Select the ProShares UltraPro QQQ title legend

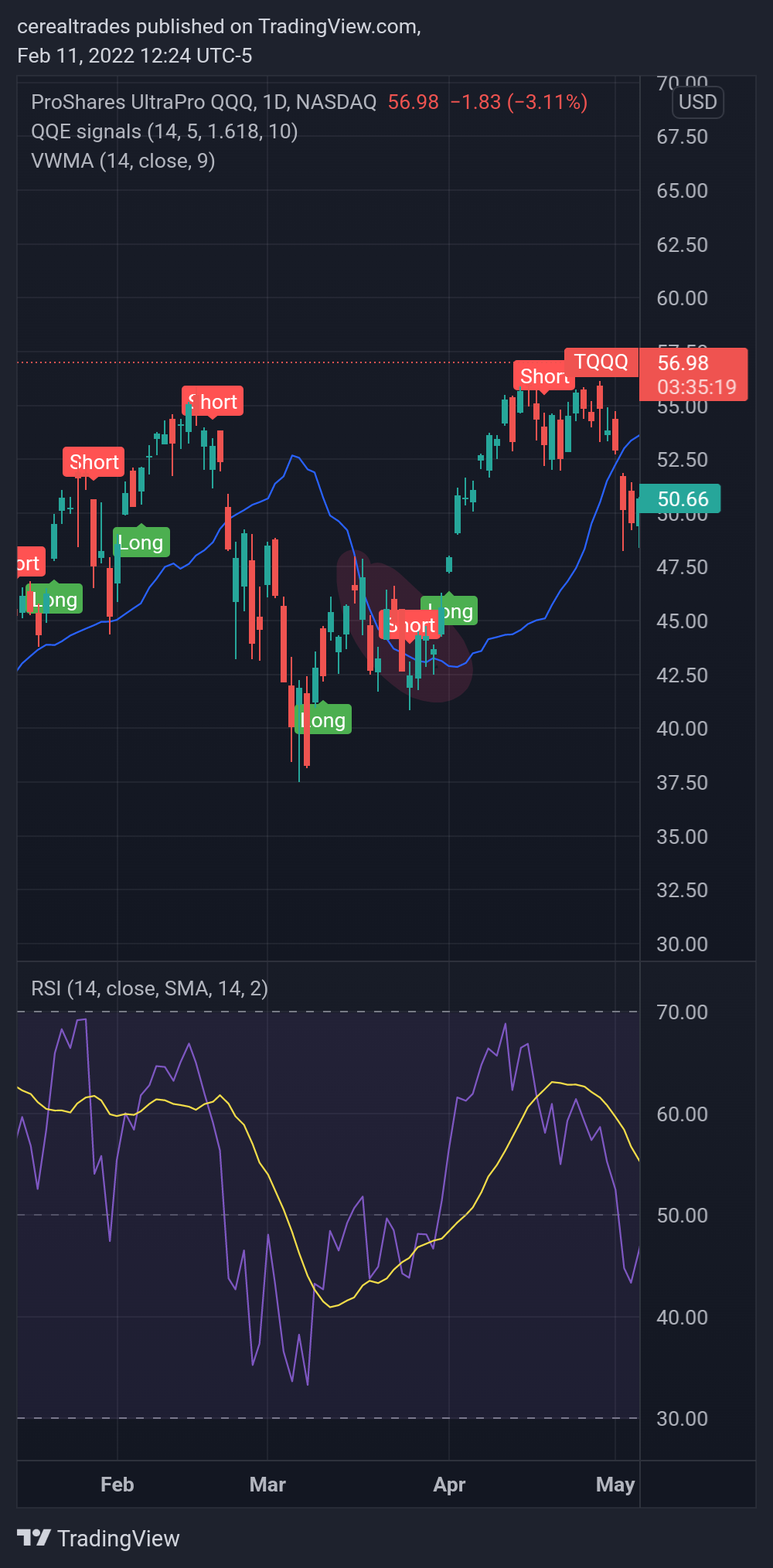204,102
